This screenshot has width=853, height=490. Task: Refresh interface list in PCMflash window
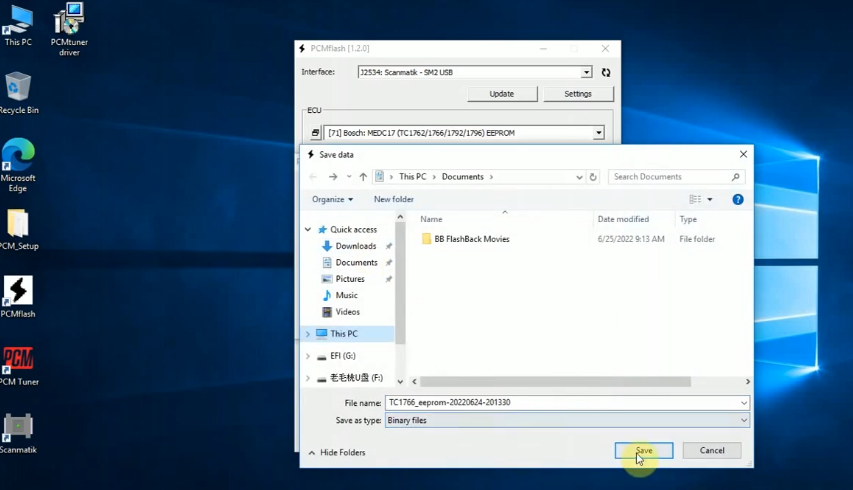pyautogui.click(x=605, y=72)
